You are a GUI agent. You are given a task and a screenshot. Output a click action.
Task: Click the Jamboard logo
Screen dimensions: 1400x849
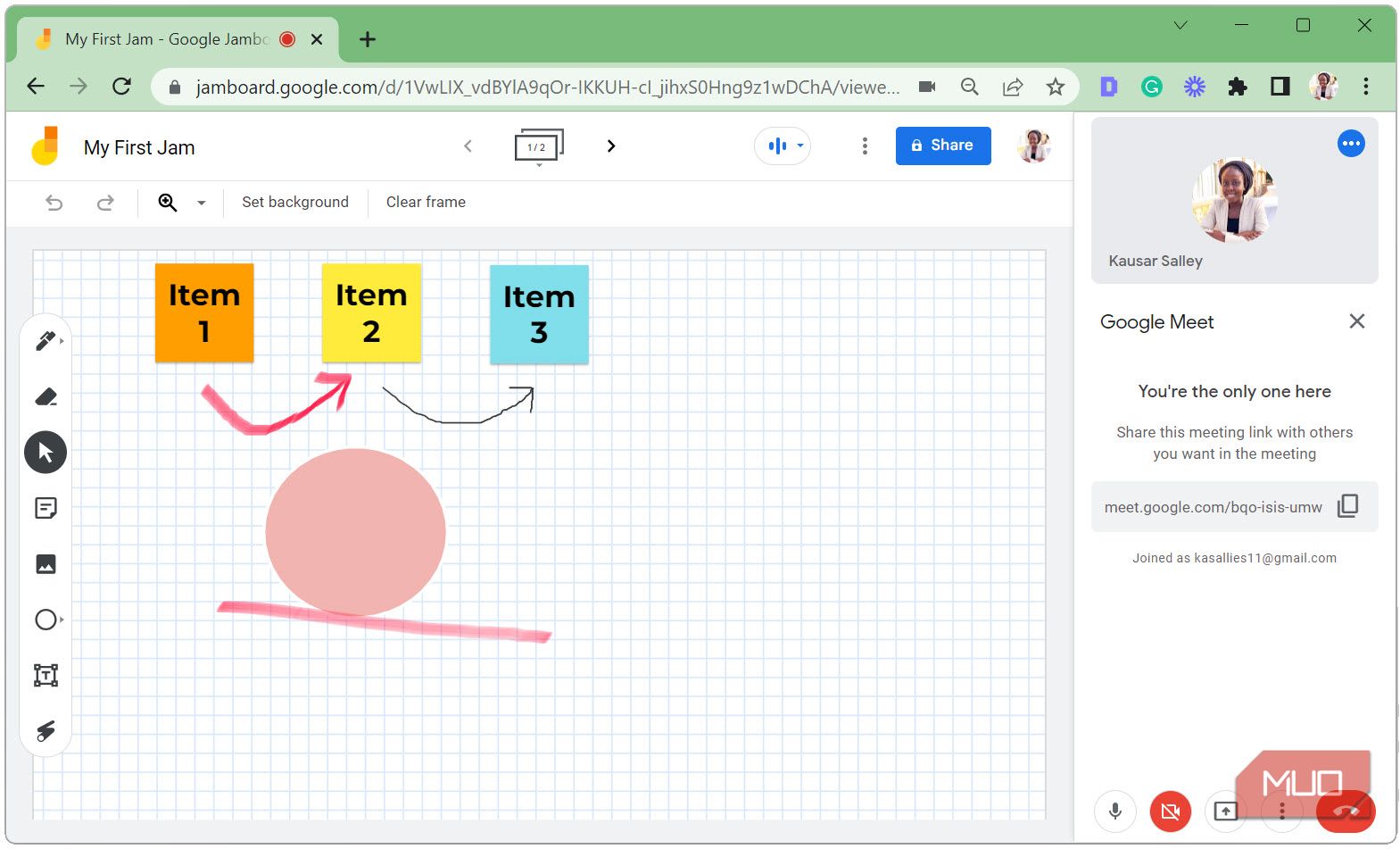[x=46, y=146]
